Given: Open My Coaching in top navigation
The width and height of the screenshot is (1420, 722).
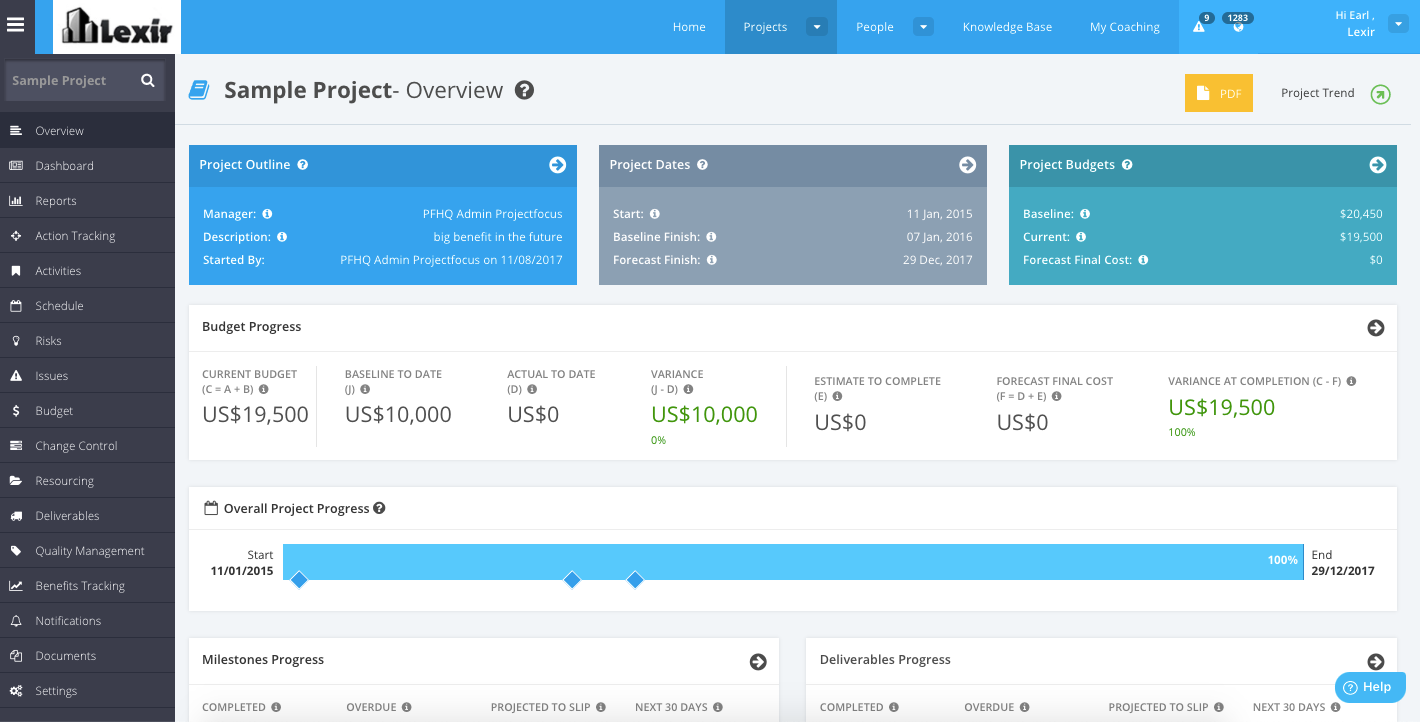Looking at the screenshot, I should click(1125, 27).
